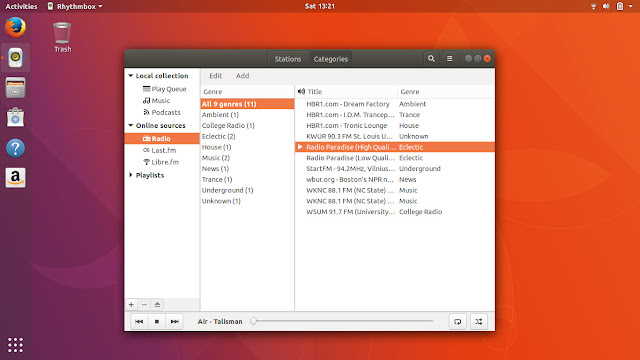Open the volume indicator in top bar
The width and height of the screenshot is (640, 360).
[x=606, y=6]
